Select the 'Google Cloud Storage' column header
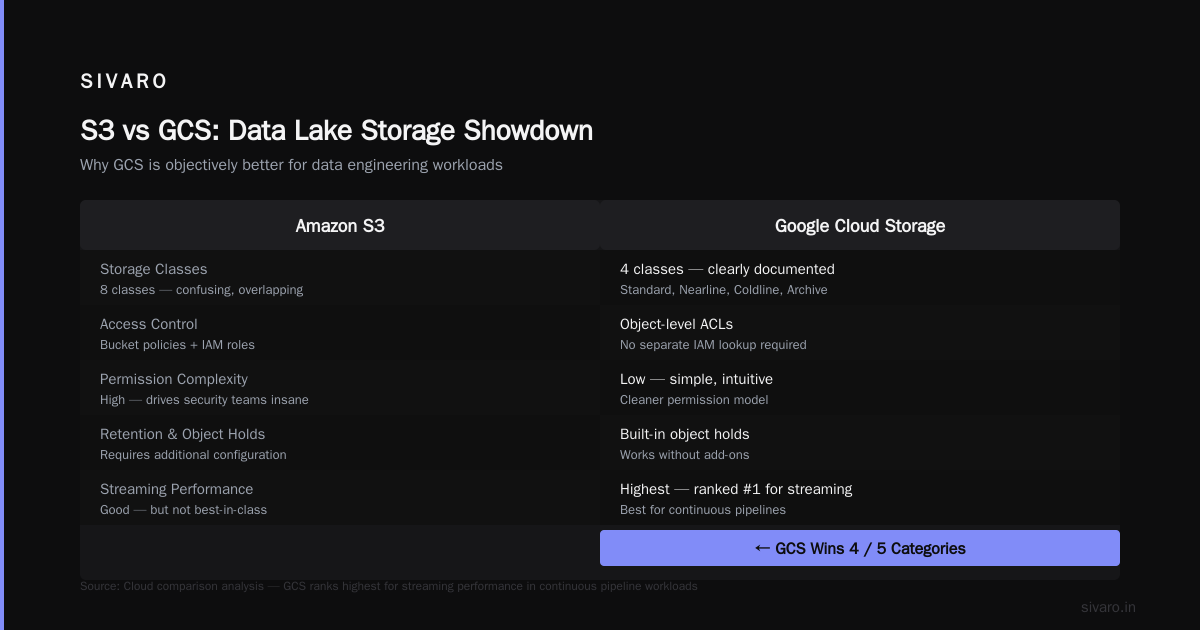The image size is (1200, 630). click(x=860, y=225)
